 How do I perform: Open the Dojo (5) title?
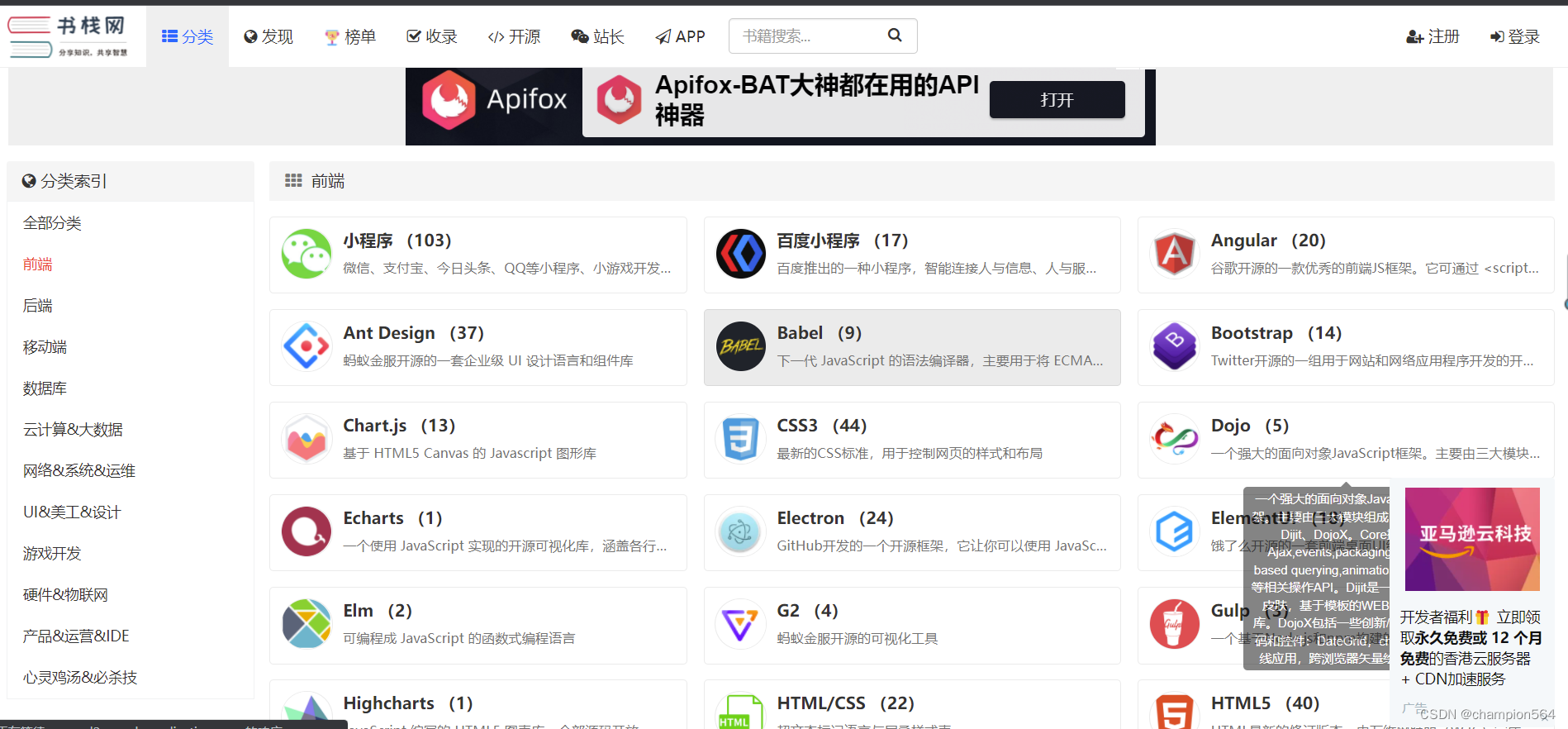coord(1250,426)
